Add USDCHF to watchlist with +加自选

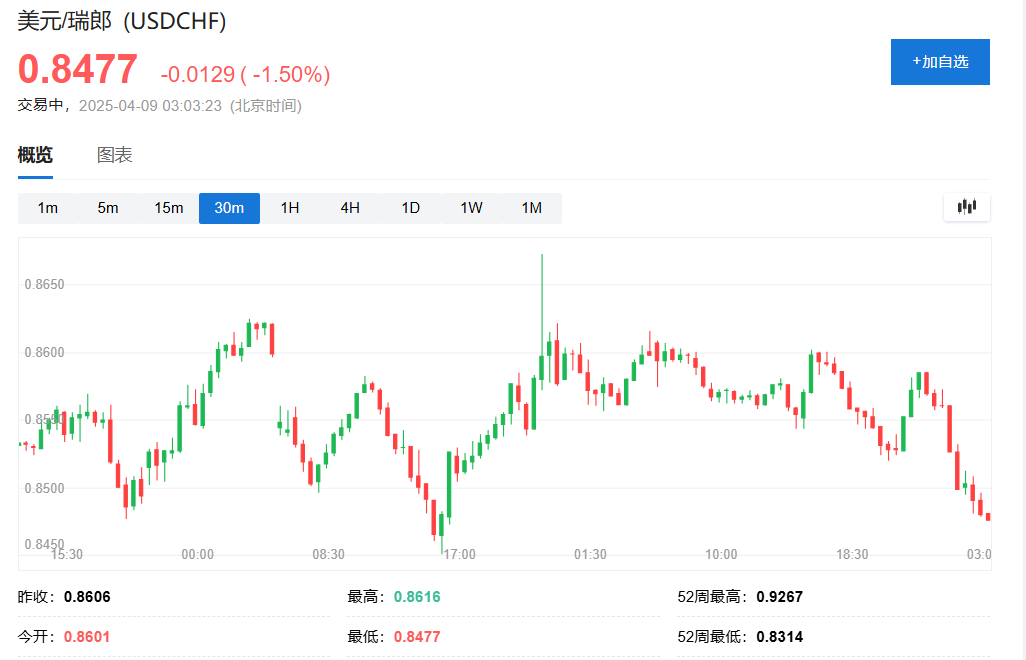point(940,62)
